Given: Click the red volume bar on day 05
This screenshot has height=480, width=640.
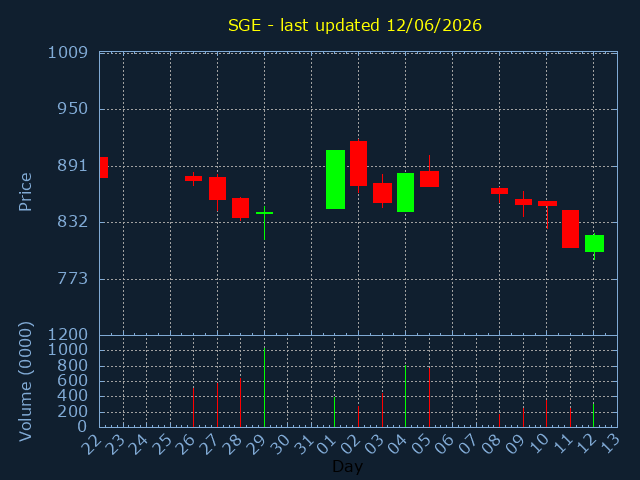Looking at the screenshot, I should tap(429, 398).
